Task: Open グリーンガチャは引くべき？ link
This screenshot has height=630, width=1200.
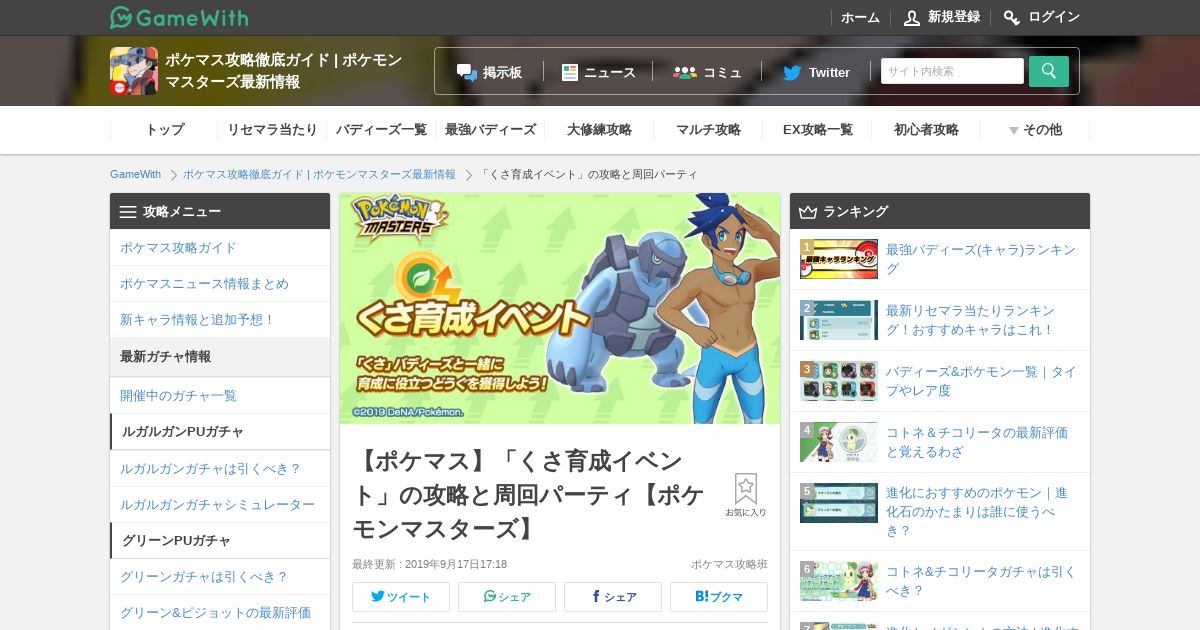Action: [220, 577]
